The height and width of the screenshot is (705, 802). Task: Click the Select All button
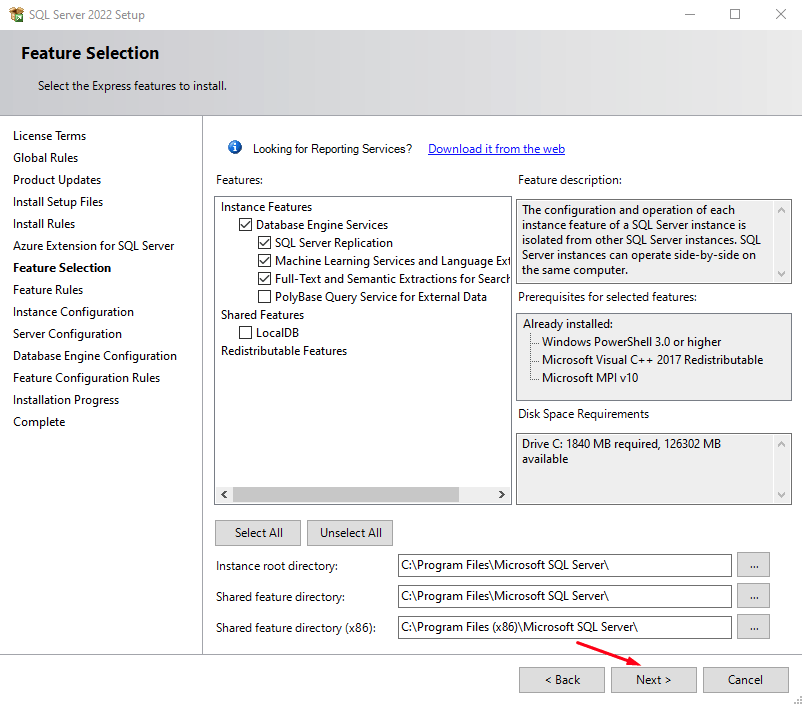pyautogui.click(x=258, y=533)
